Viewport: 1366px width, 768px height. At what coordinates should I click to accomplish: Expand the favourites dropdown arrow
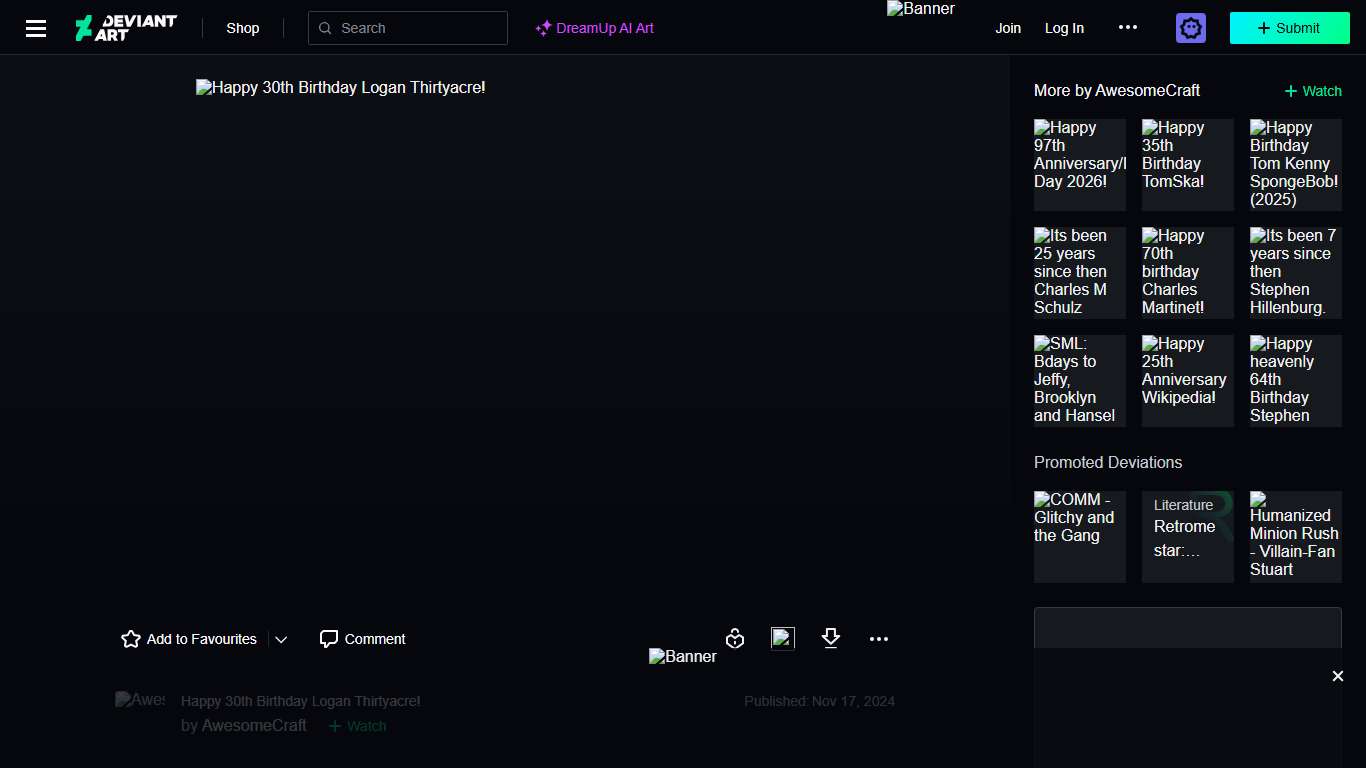[281, 640]
